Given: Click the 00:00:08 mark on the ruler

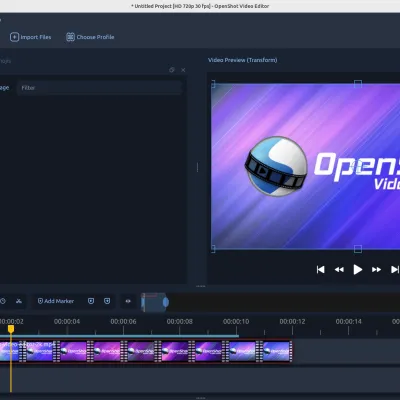Looking at the screenshot, I should pyautogui.click(x=180, y=322).
